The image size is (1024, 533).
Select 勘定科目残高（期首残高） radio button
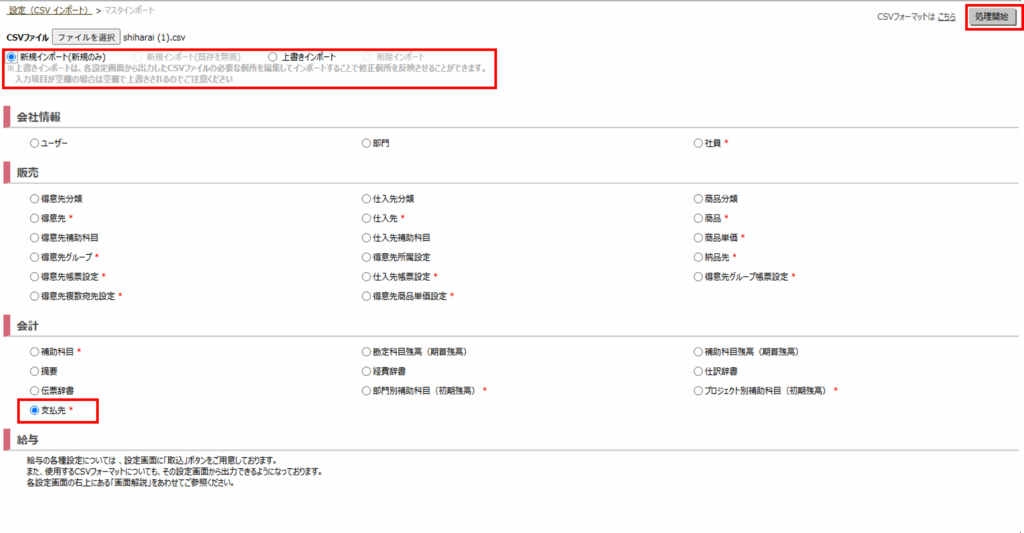pos(366,352)
